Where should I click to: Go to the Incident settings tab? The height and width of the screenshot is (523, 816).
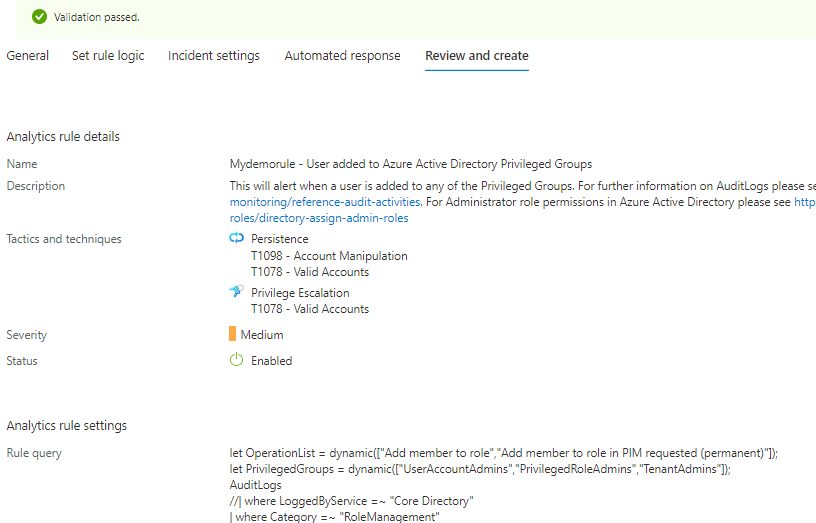coord(213,56)
